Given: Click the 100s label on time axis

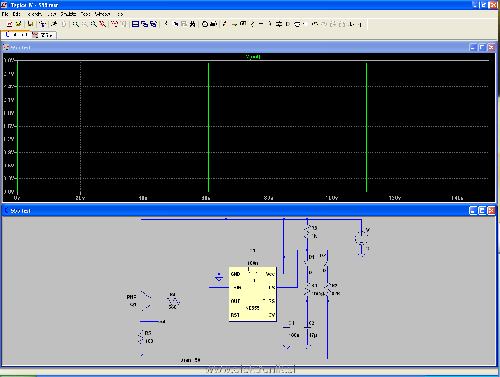Looking at the screenshot, I should click(331, 198).
